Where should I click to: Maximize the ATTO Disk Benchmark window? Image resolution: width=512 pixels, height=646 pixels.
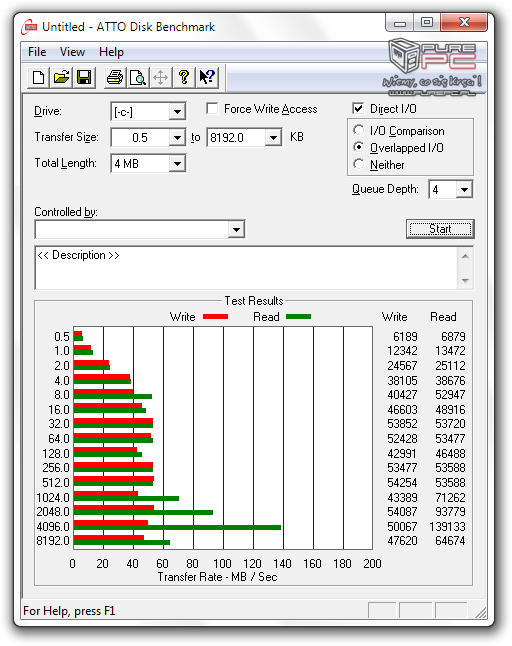427,22
